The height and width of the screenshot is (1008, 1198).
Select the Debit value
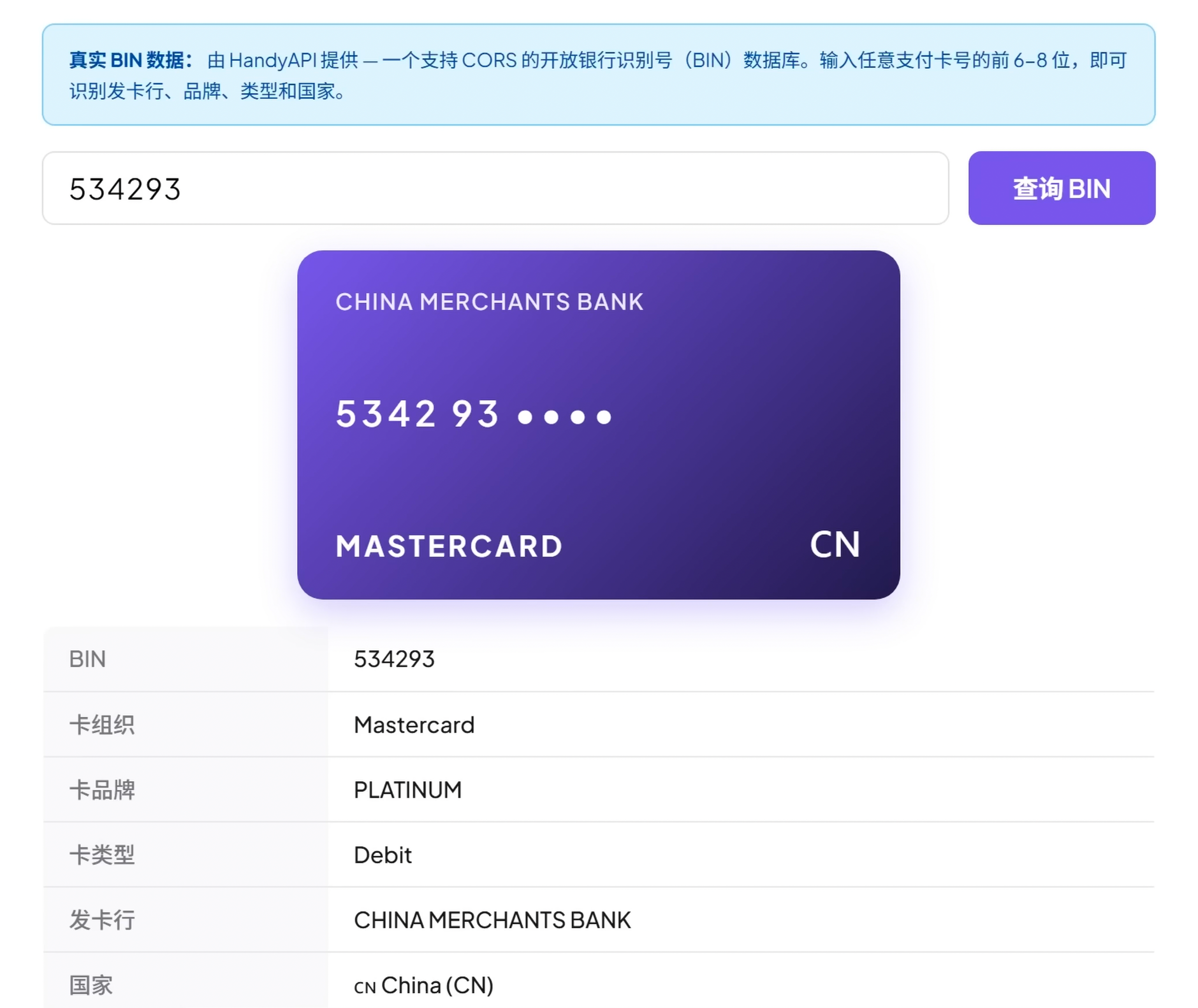click(x=383, y=855)
